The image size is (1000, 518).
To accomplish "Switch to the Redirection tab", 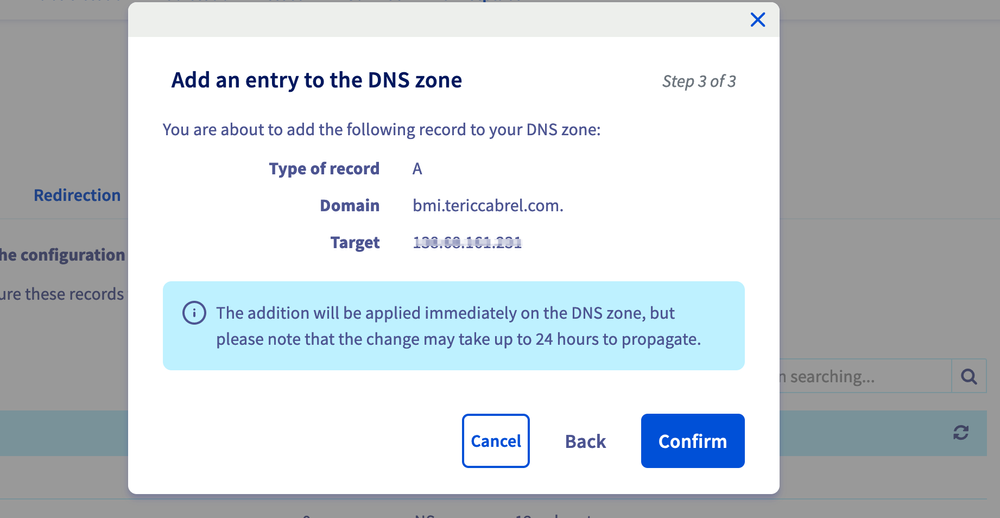I will coord(77,195).
